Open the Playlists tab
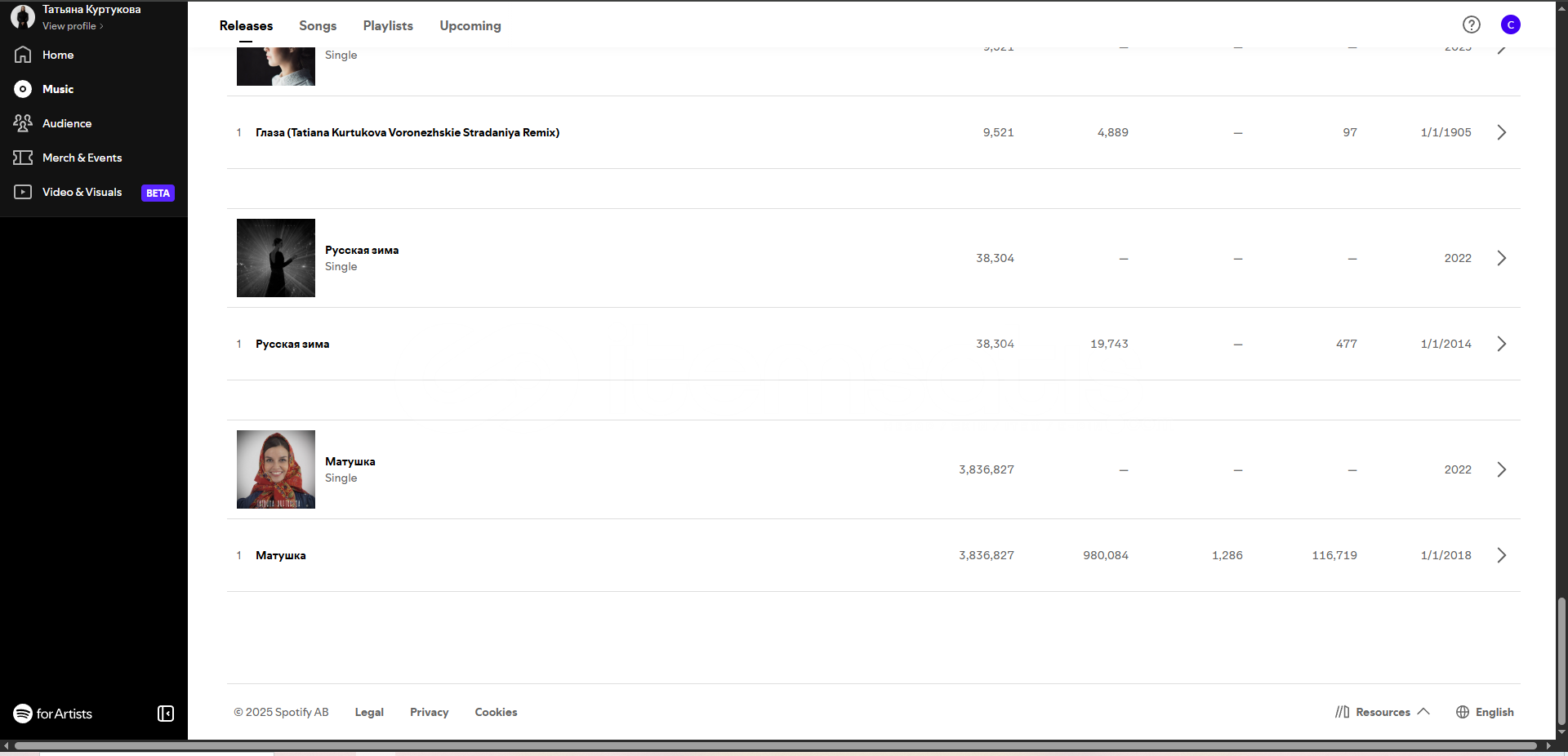 [x=388, y=25]
